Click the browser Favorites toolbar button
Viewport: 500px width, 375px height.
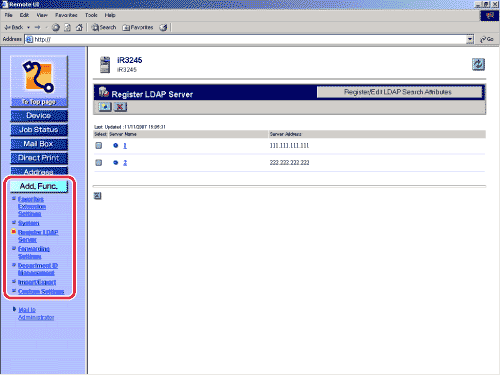click(x=138, y=27)
